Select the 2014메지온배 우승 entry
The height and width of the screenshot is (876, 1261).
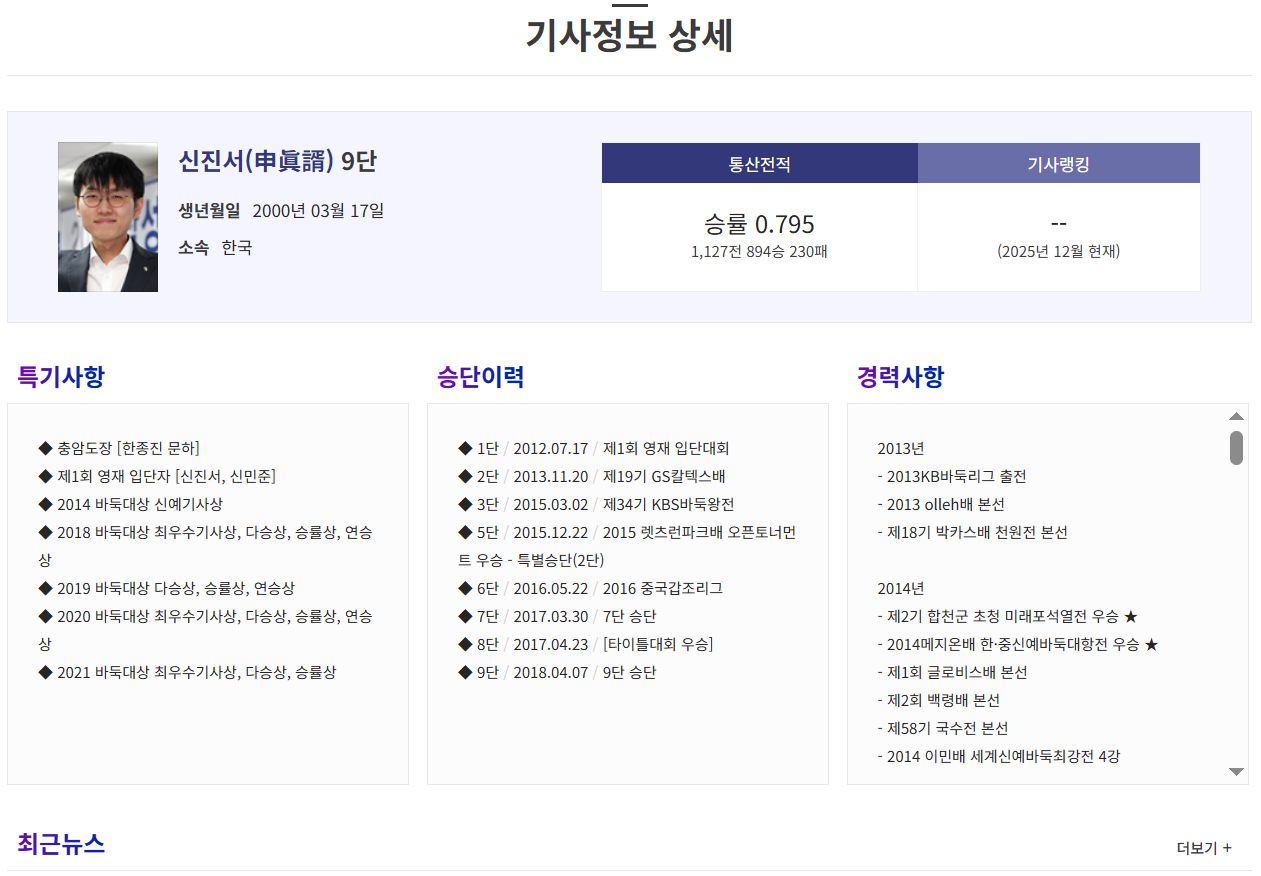(x=1013, y=644)
